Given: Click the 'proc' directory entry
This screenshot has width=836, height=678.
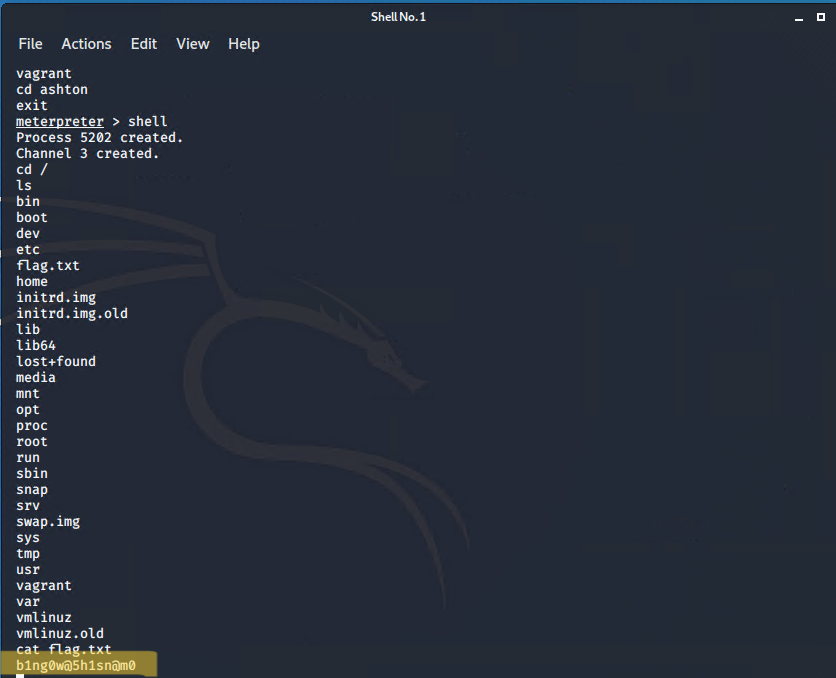Looking at the screenshot, I should click(32, 426).
